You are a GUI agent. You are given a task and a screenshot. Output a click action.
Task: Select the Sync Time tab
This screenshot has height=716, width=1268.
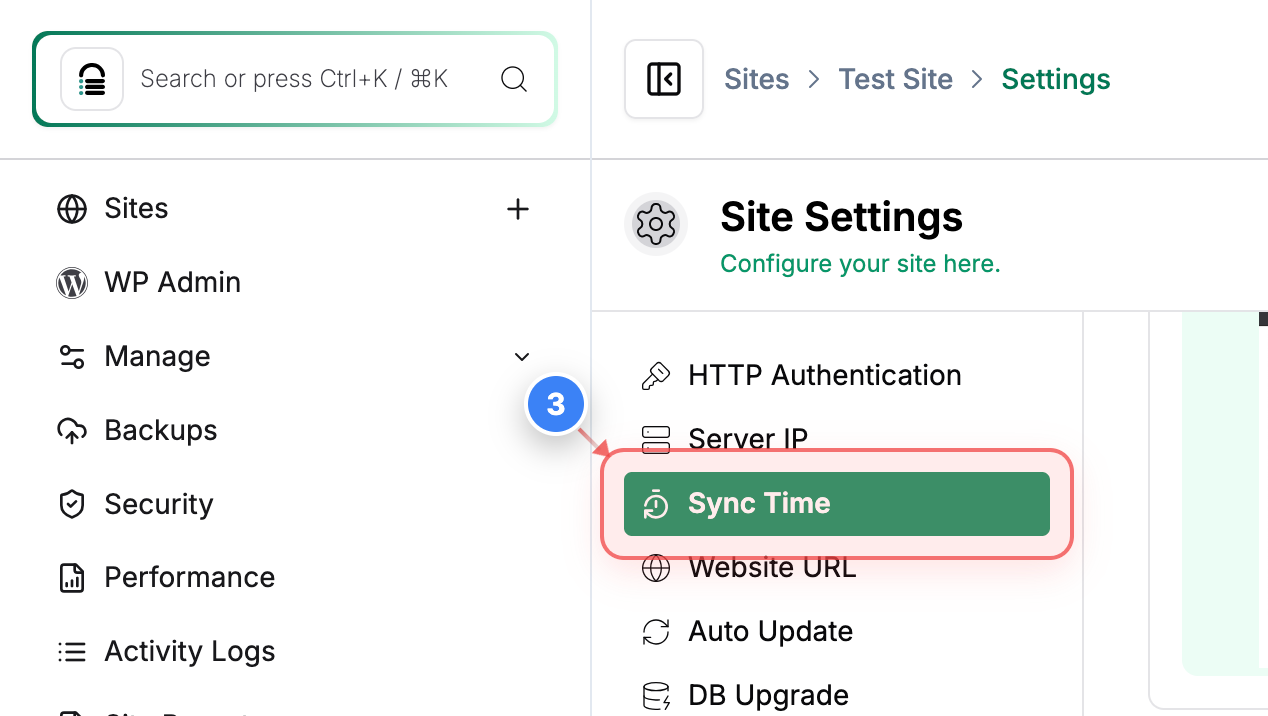point(837,504)
